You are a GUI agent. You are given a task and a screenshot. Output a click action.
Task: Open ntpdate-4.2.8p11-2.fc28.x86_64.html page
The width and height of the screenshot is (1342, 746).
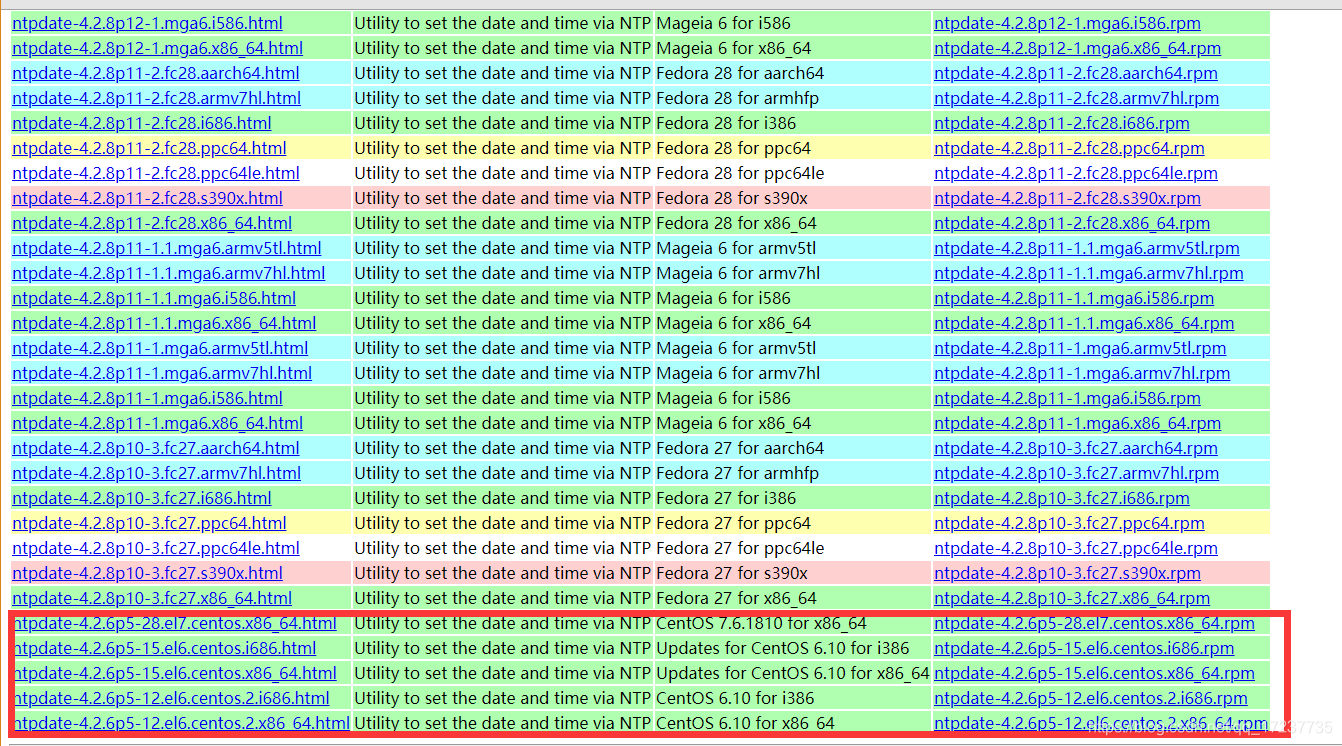pos(152,223)
